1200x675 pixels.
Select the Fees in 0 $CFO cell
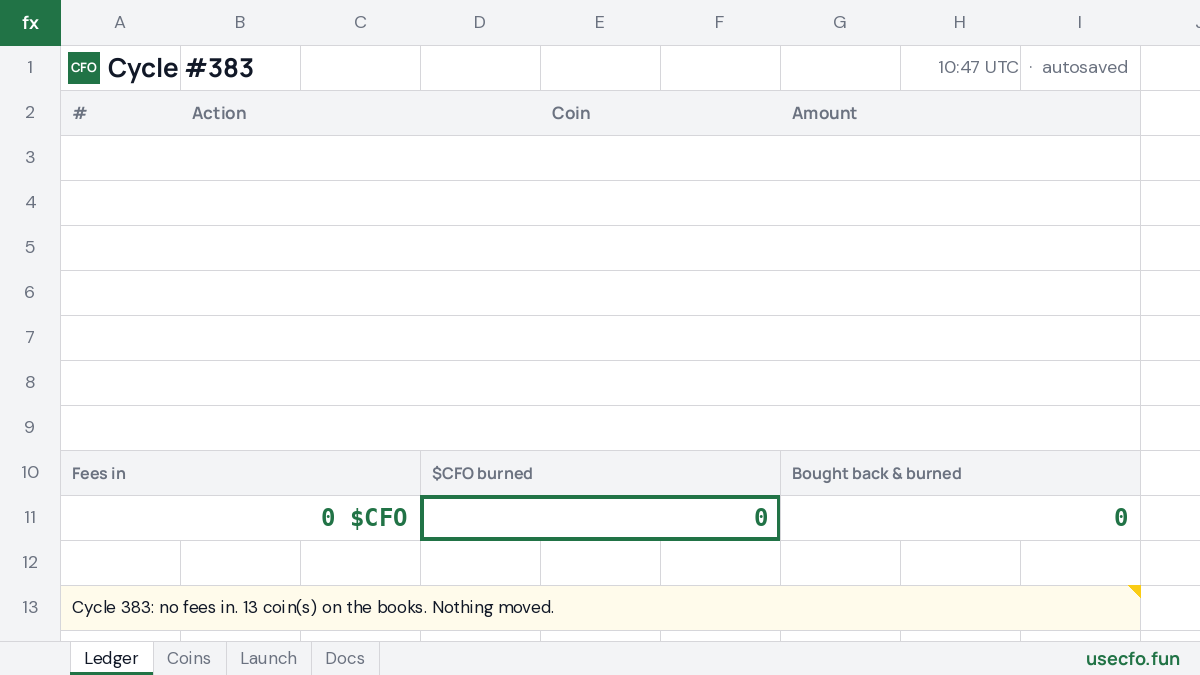tap(240, 518)
